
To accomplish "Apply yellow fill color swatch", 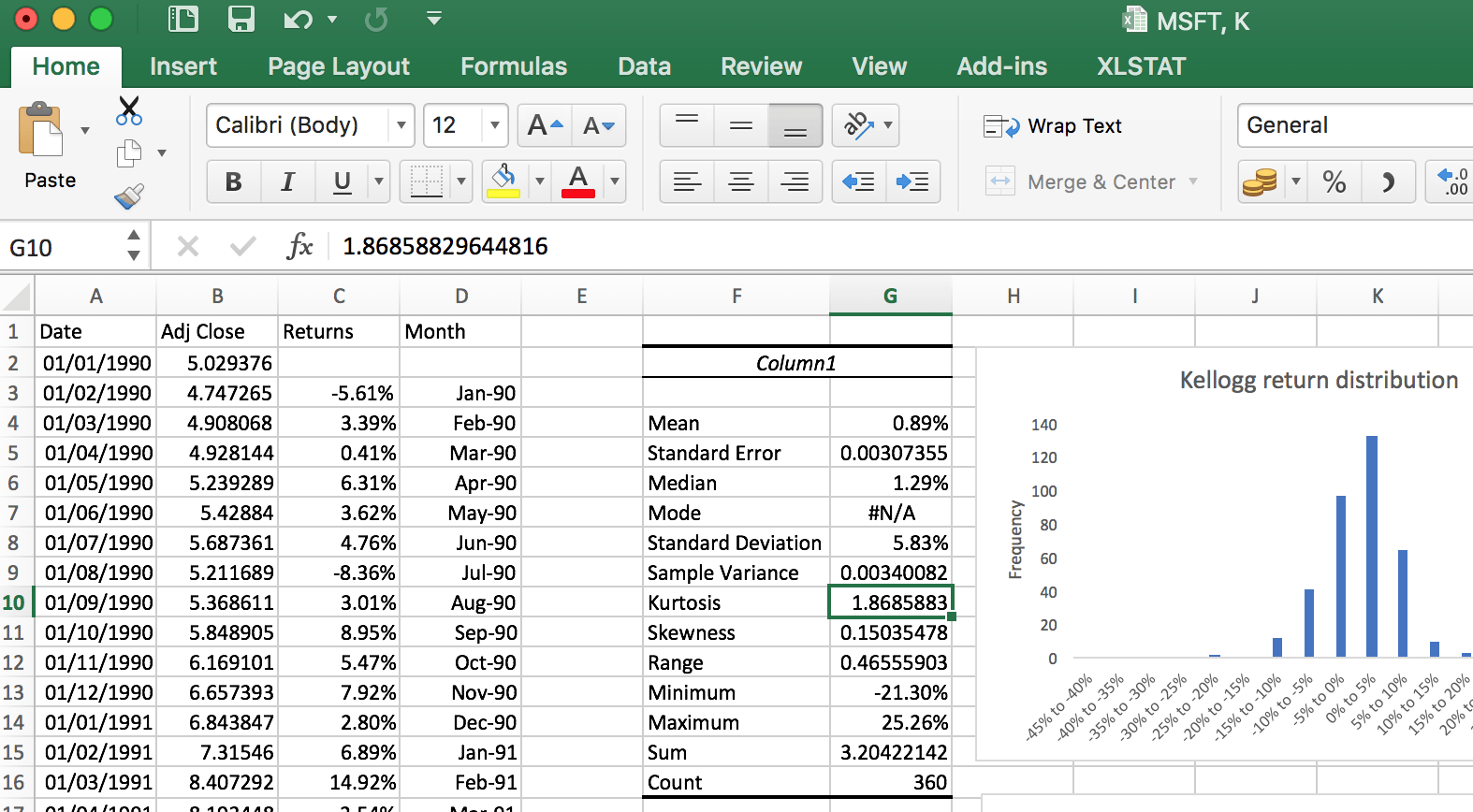I will coord(503,181).
